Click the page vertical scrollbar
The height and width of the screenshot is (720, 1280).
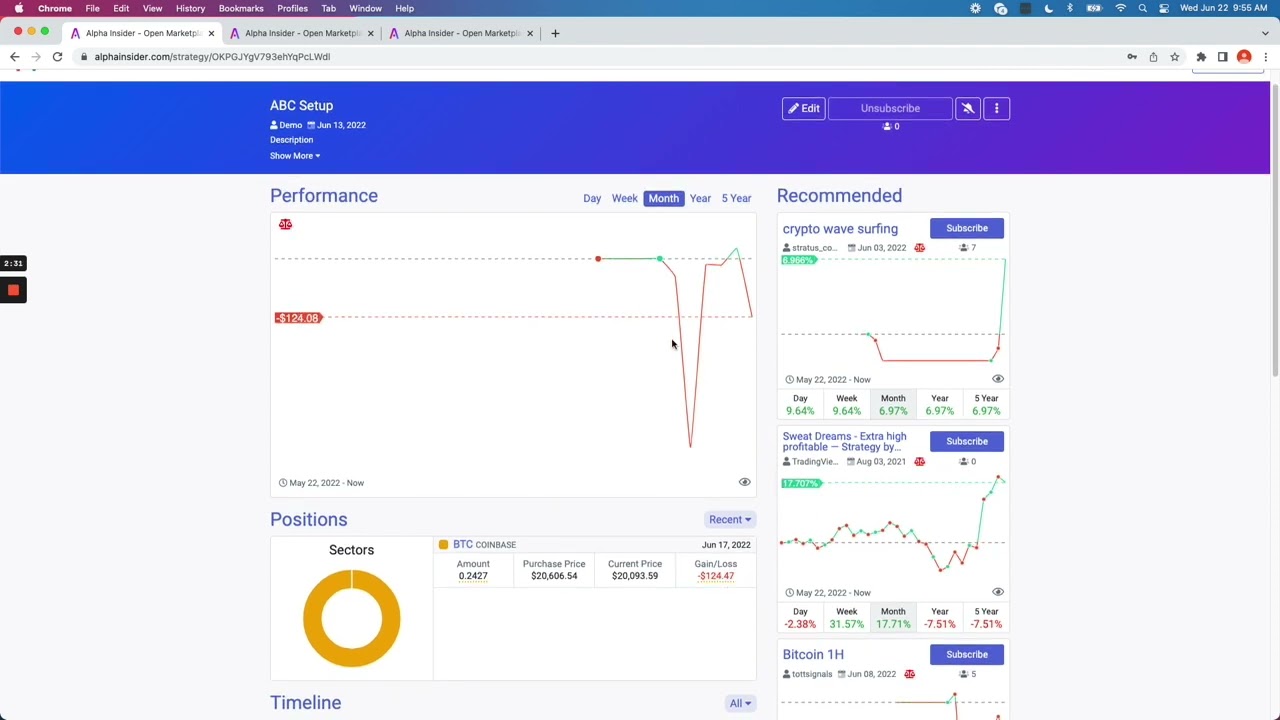click(x=1275, y=230)
